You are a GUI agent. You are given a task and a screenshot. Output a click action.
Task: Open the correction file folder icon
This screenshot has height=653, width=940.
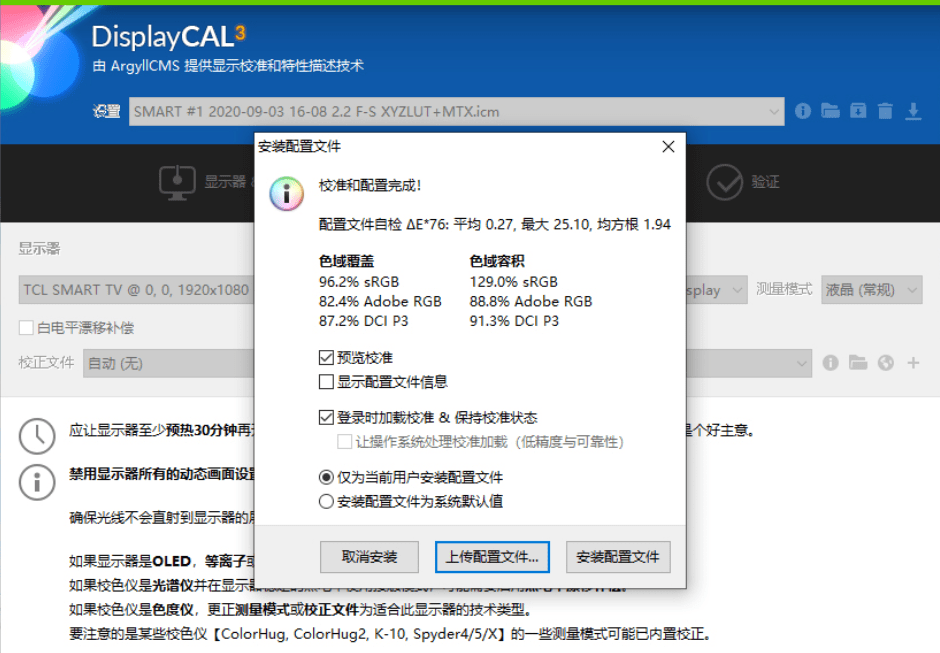pyautogui.click(x=858, y=363)
